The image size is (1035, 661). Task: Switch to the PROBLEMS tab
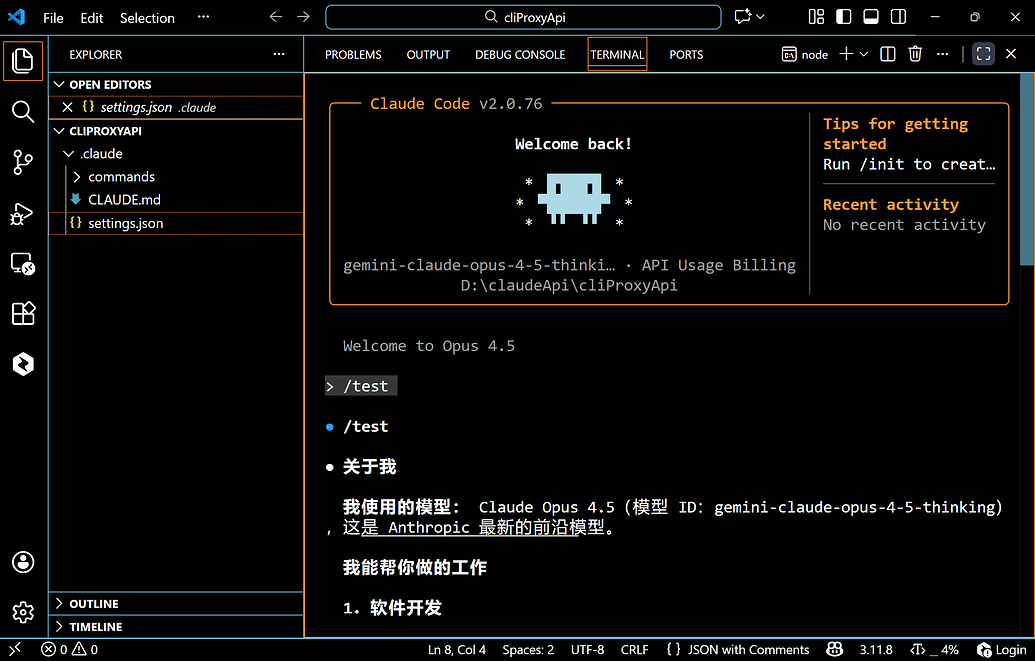[x=353, y=55]
